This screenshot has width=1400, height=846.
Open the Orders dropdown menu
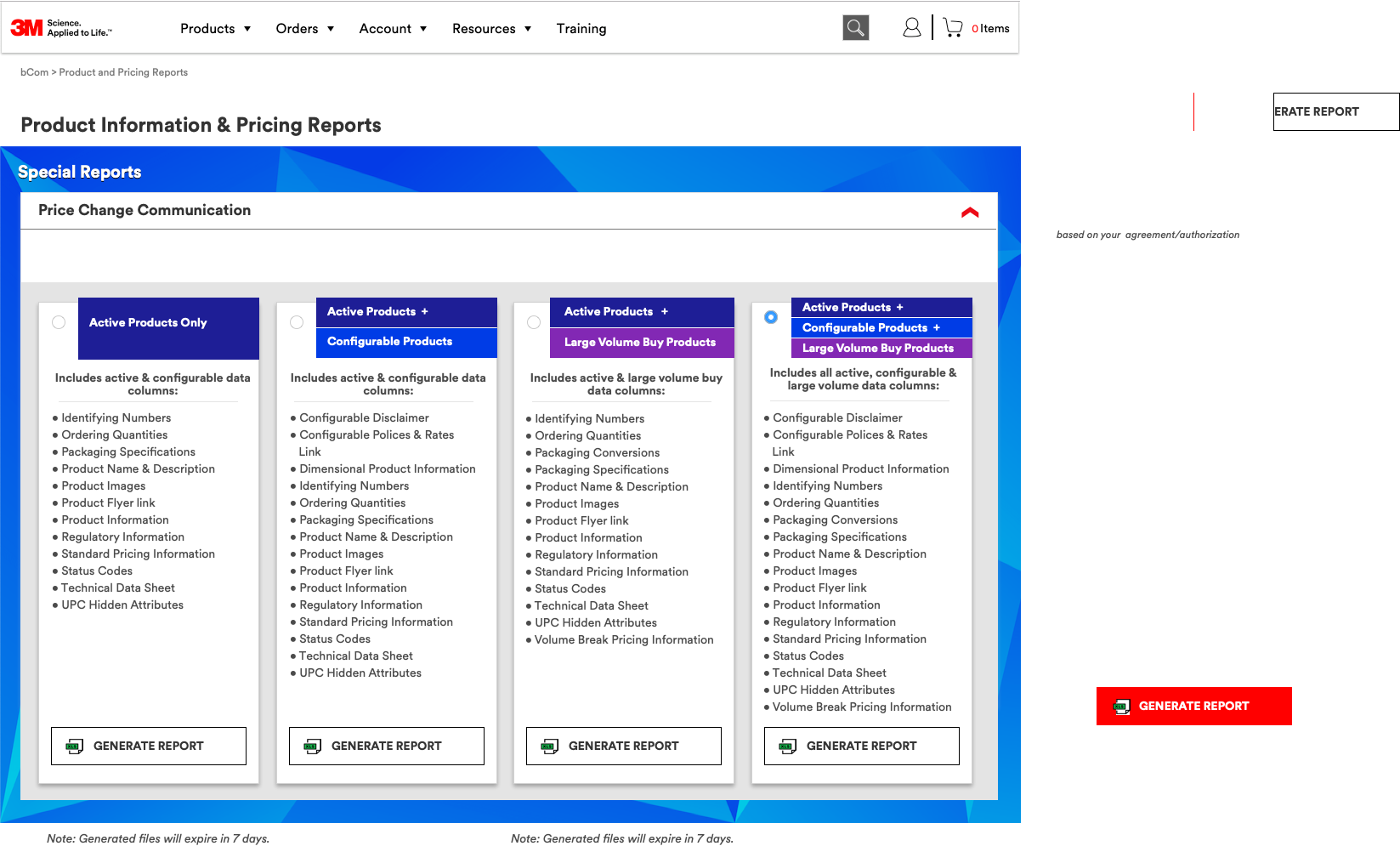pyautogui.click(x=305, y=29)
